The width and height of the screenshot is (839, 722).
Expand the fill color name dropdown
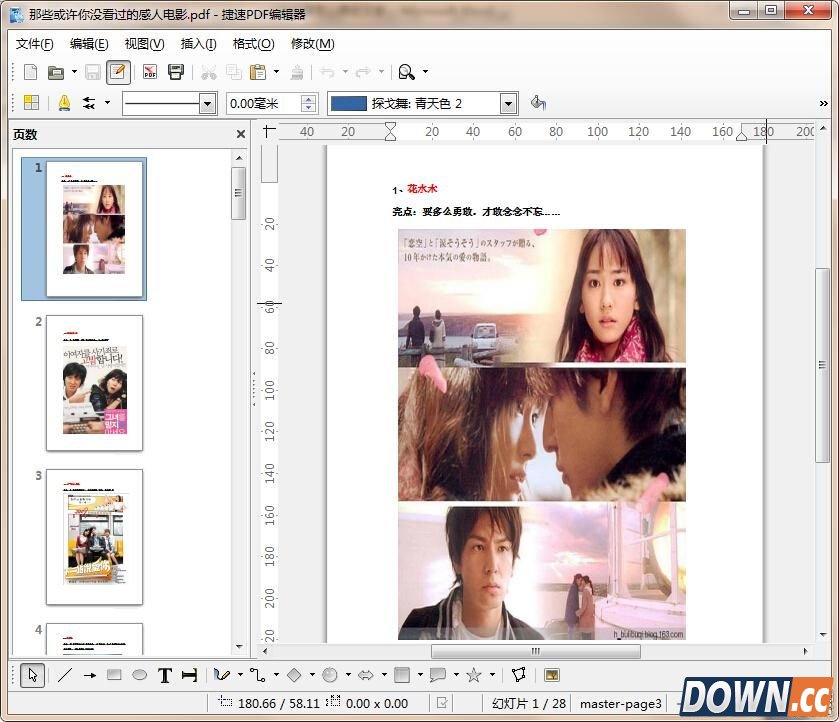coord(508,103)
